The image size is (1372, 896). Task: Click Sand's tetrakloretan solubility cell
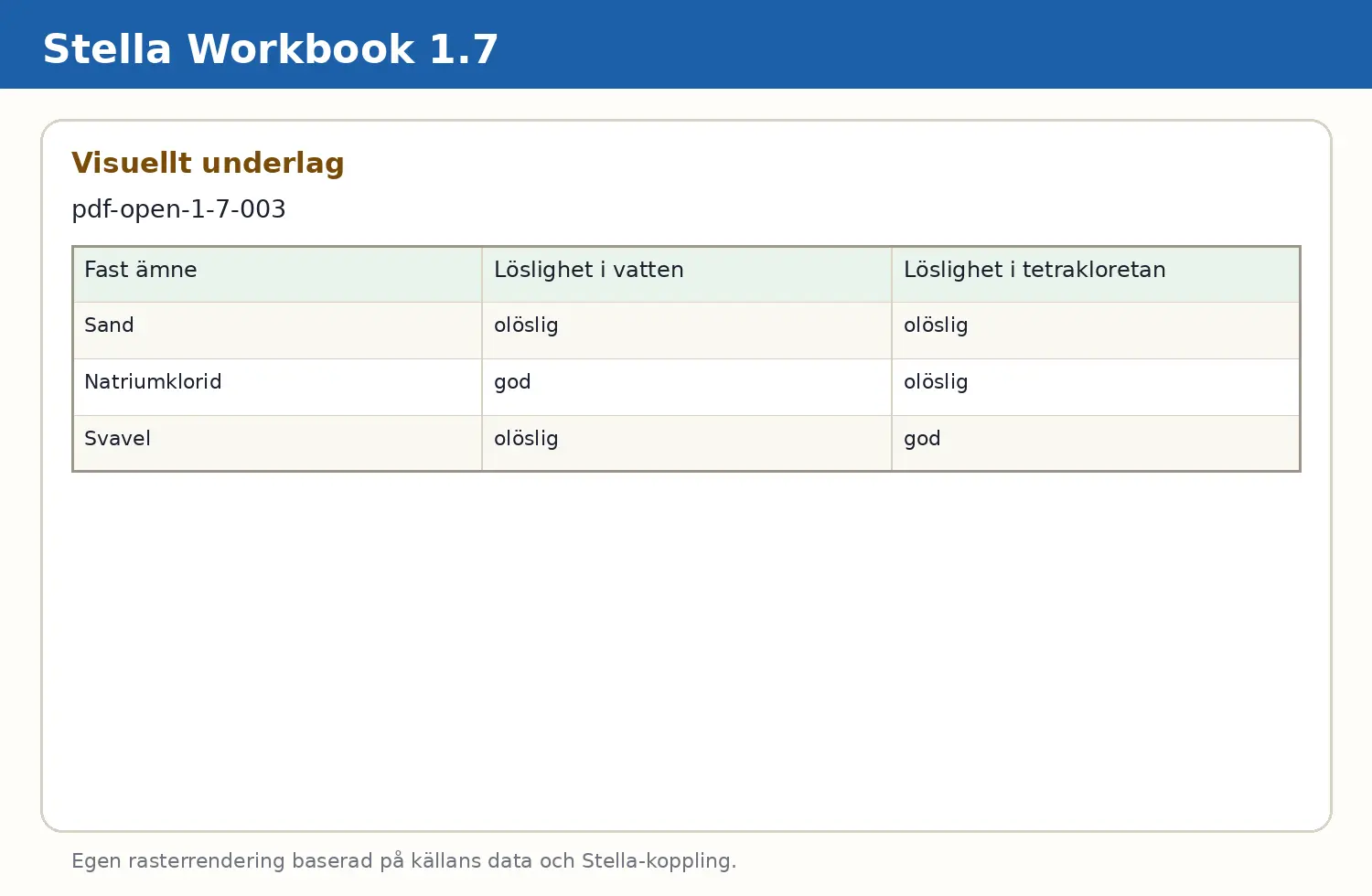pyautogui.click(x=1096, y=331)
